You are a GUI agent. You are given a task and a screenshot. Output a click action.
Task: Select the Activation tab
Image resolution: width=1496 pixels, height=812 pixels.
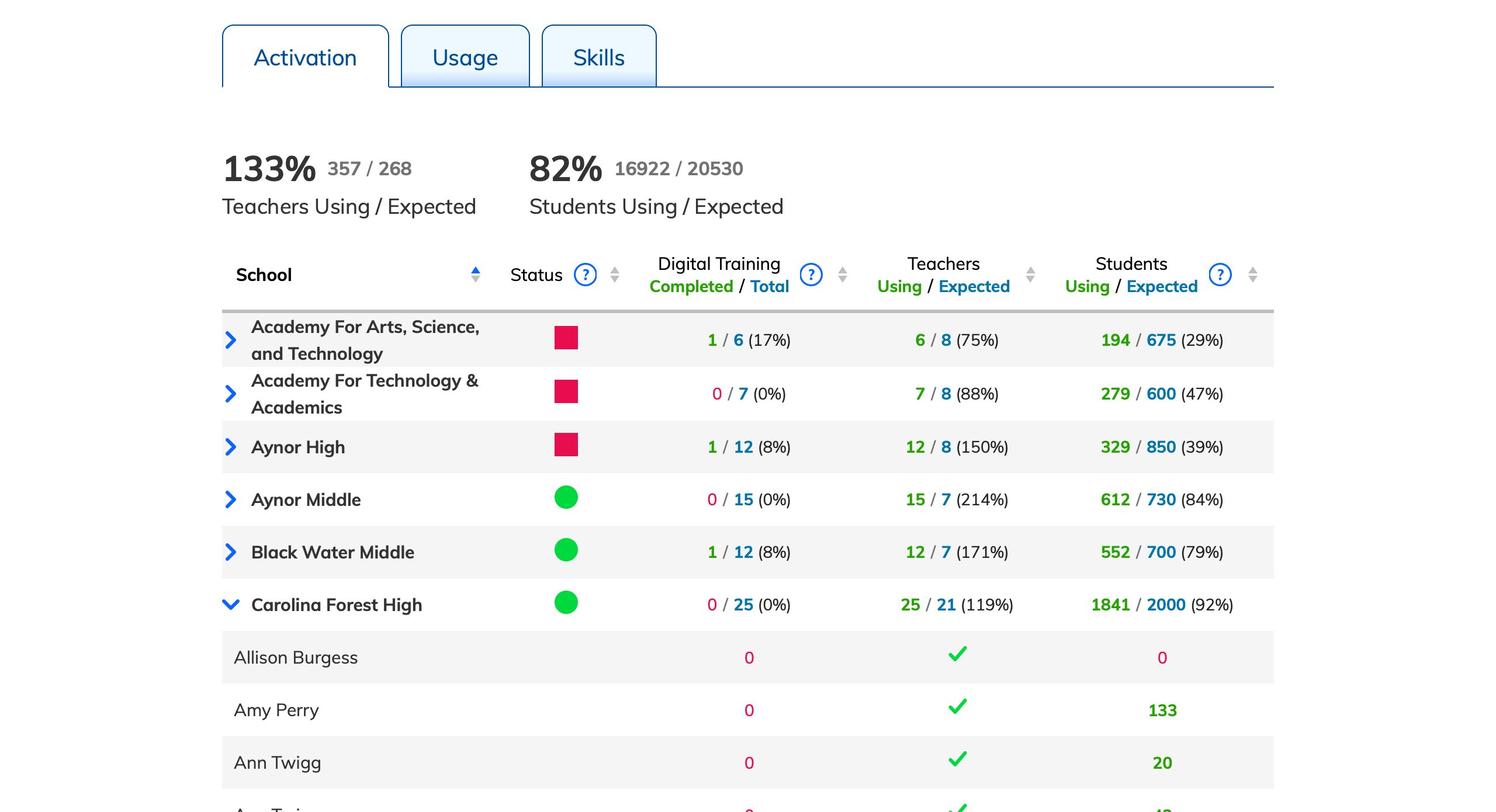305,57
